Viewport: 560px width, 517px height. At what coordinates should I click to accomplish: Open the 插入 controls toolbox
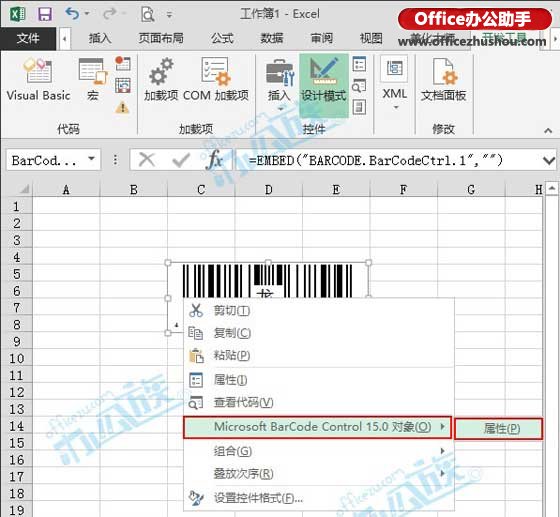(280, 85)
